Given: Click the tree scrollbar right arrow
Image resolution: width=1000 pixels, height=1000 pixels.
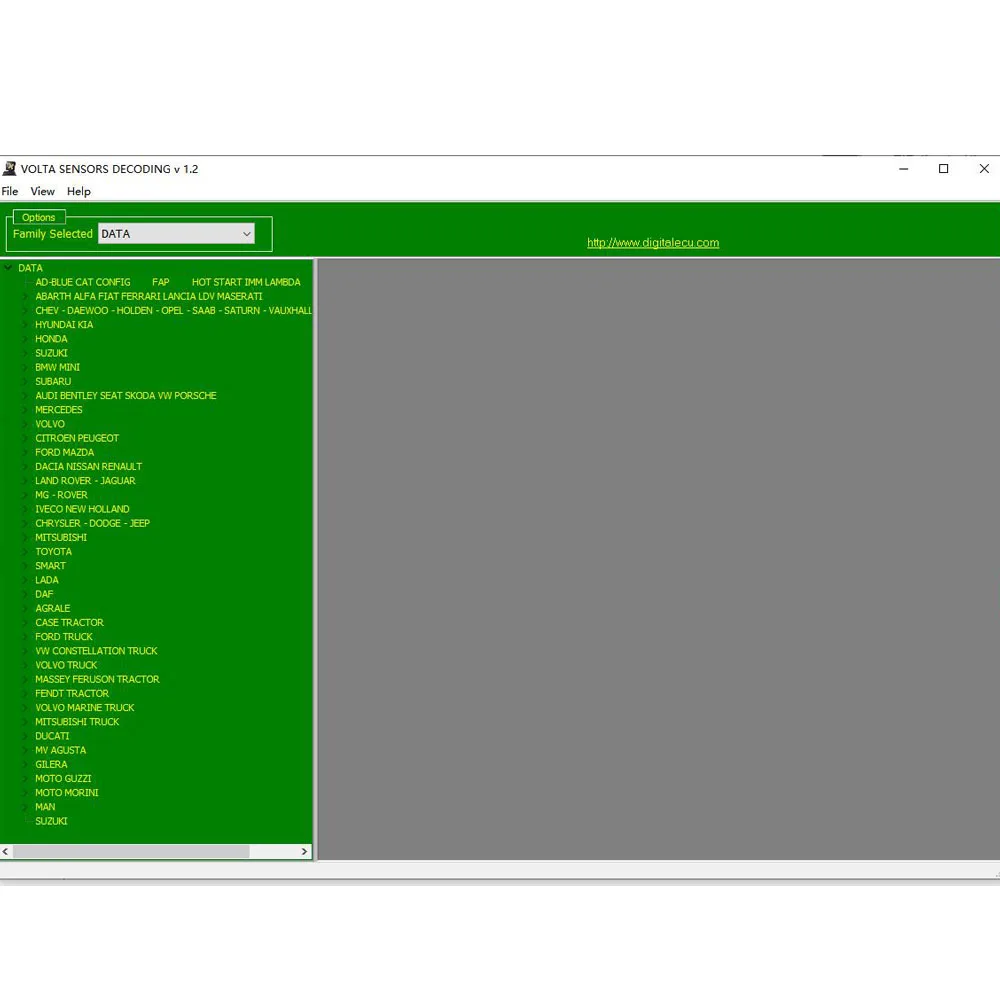Looking at the screenshot, I should click(x=304, y=851).
